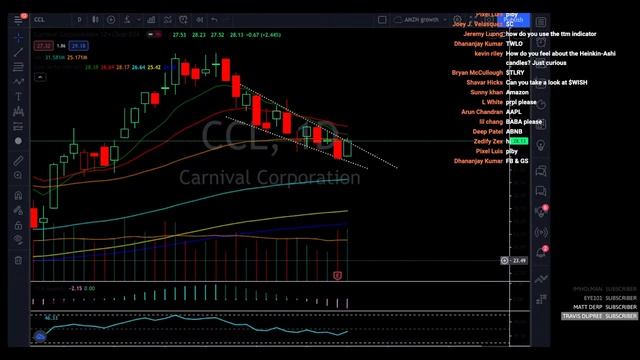Click the green 28.13 price label

click(519, 141)
